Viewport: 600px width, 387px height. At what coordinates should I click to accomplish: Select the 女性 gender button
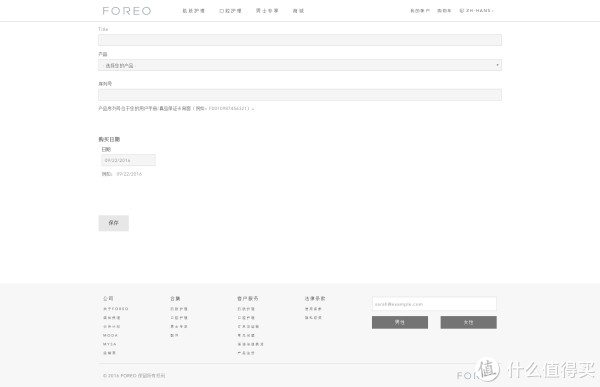(x=469, y=322)
